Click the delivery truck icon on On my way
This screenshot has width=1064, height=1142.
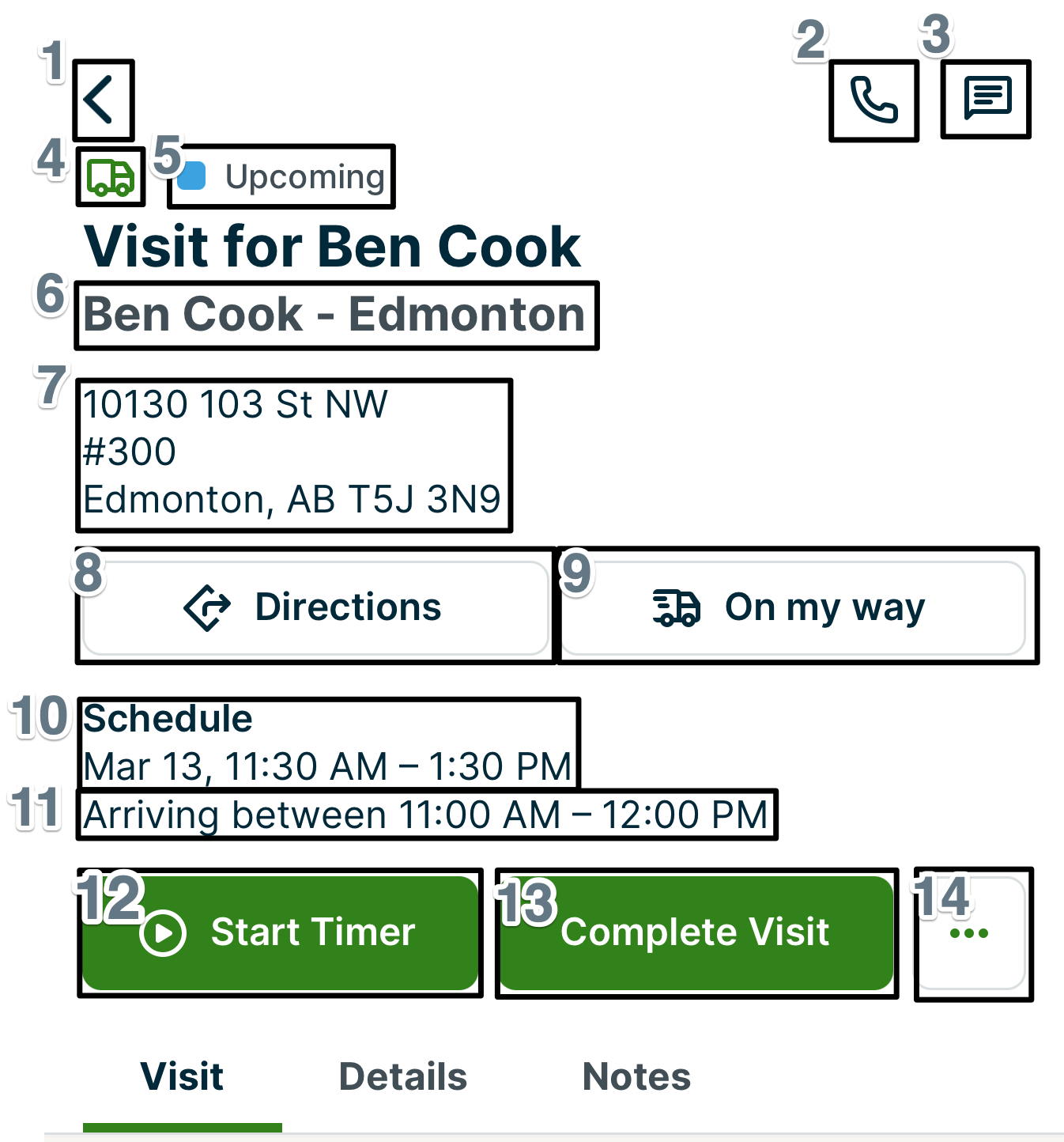(x=677, y=607)
